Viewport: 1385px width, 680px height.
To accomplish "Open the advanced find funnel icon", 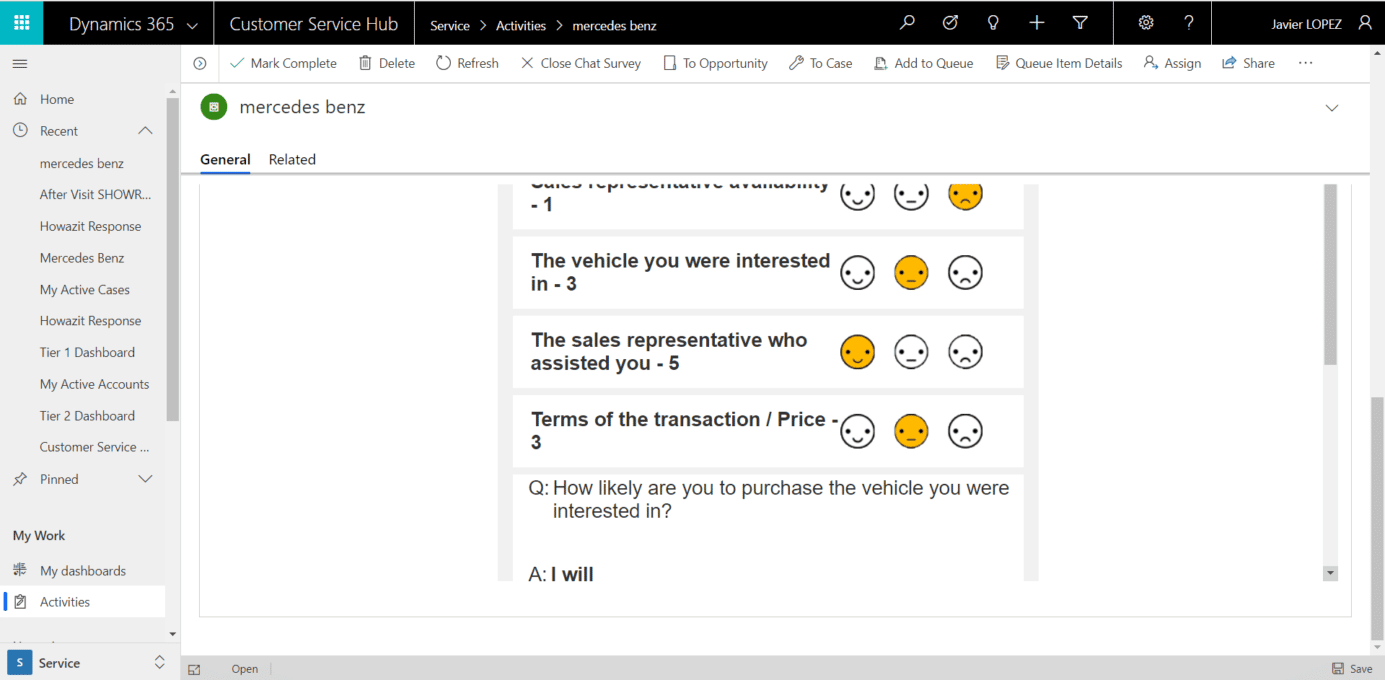I will [x=1080, y=23].
